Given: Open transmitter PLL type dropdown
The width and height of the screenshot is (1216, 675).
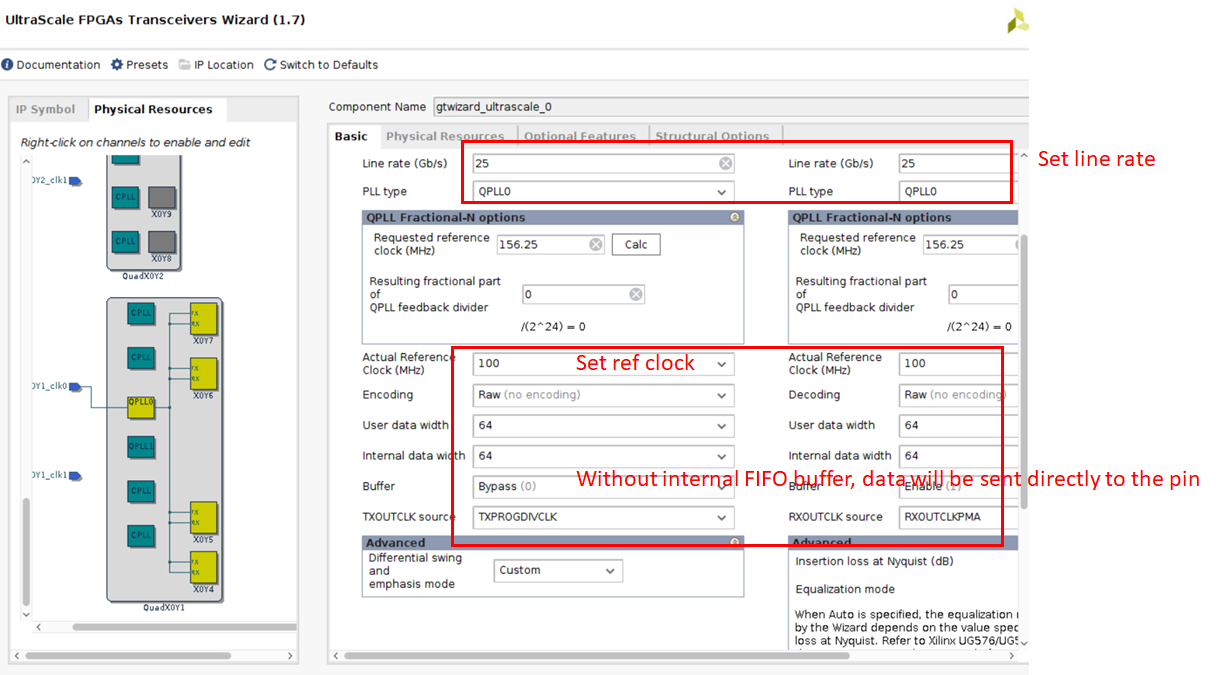Looking at the screenshot, I should 604,192.
